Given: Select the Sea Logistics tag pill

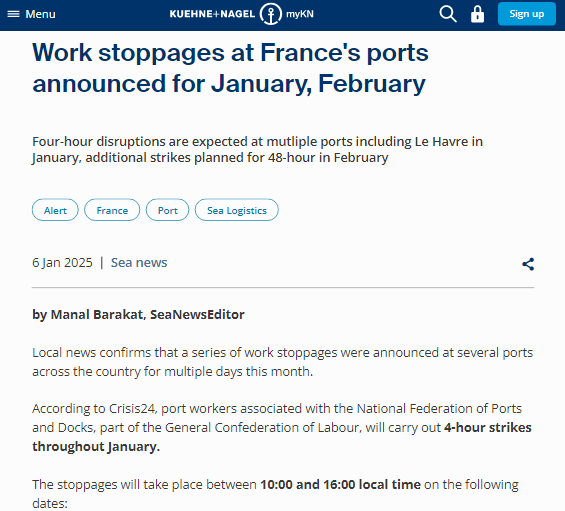Looking at the screenshot, I should 237,210.
